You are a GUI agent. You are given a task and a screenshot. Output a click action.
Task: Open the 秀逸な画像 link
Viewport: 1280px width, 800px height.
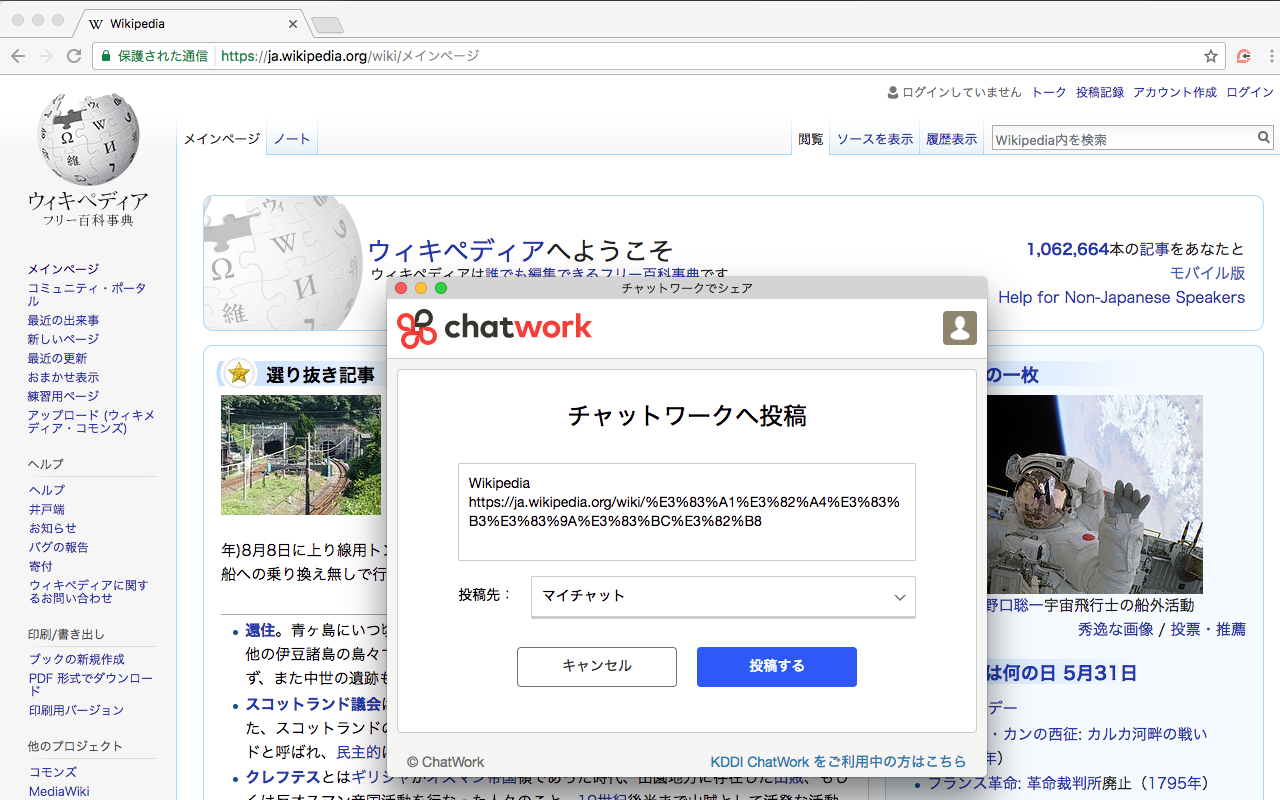1115,629
